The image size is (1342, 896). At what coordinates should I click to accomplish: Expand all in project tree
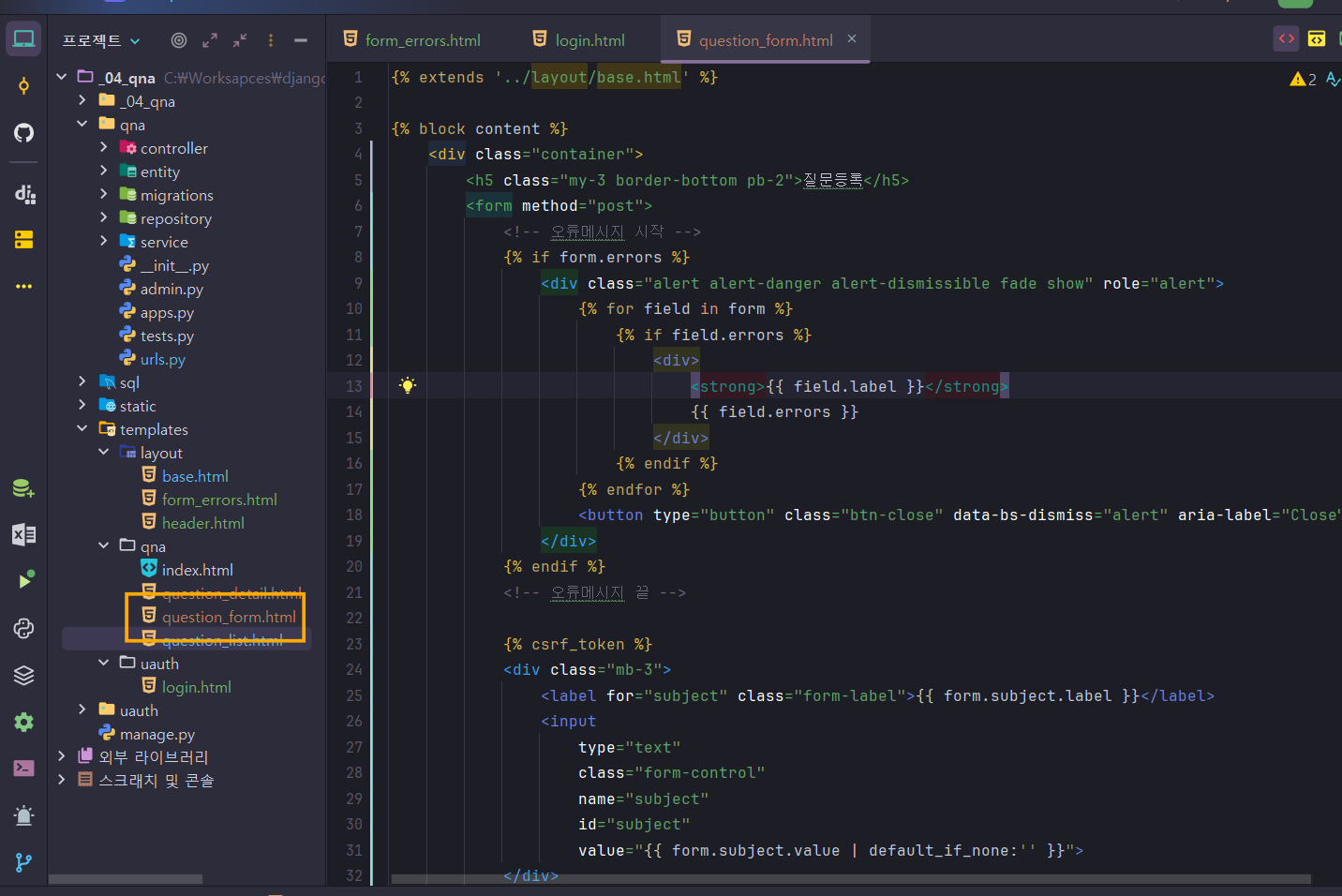tap(210, 40)
